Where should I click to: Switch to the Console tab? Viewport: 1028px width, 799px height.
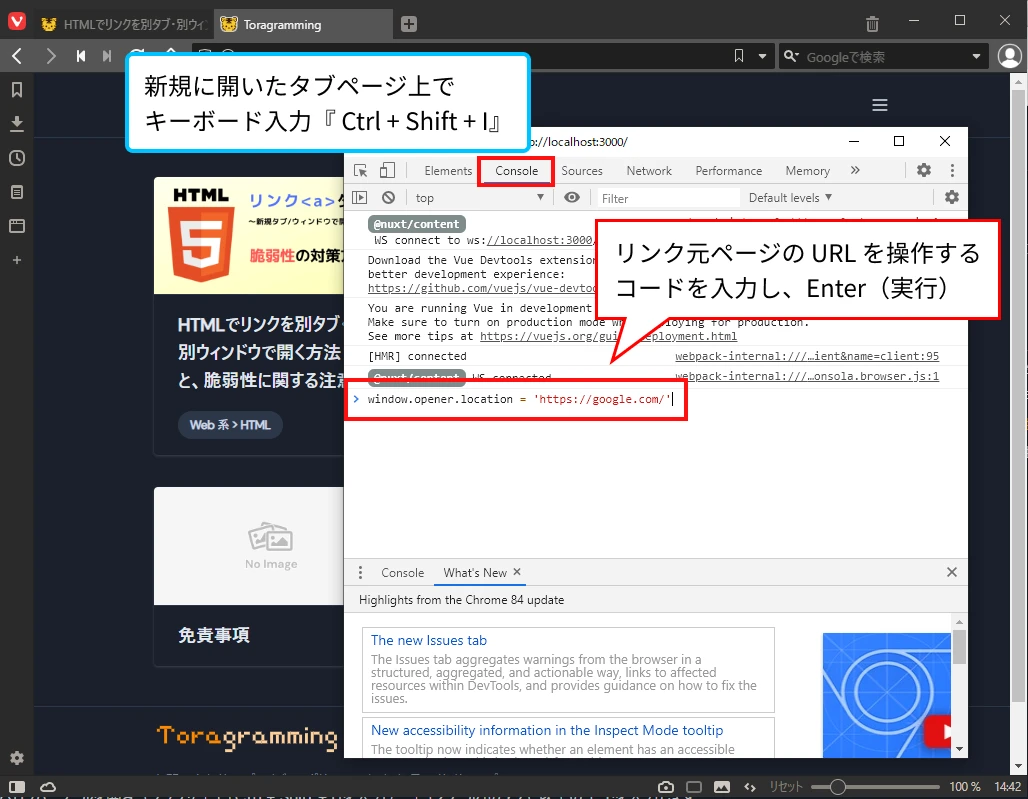[517, 171]
